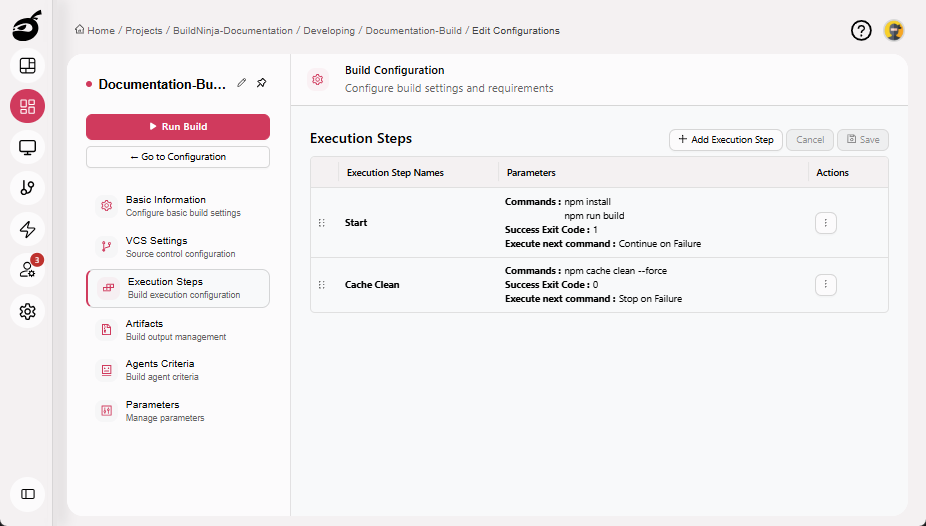926x526 pixels.
Task: Open actions menu for Cache Clean step
Action: (825, 285)
